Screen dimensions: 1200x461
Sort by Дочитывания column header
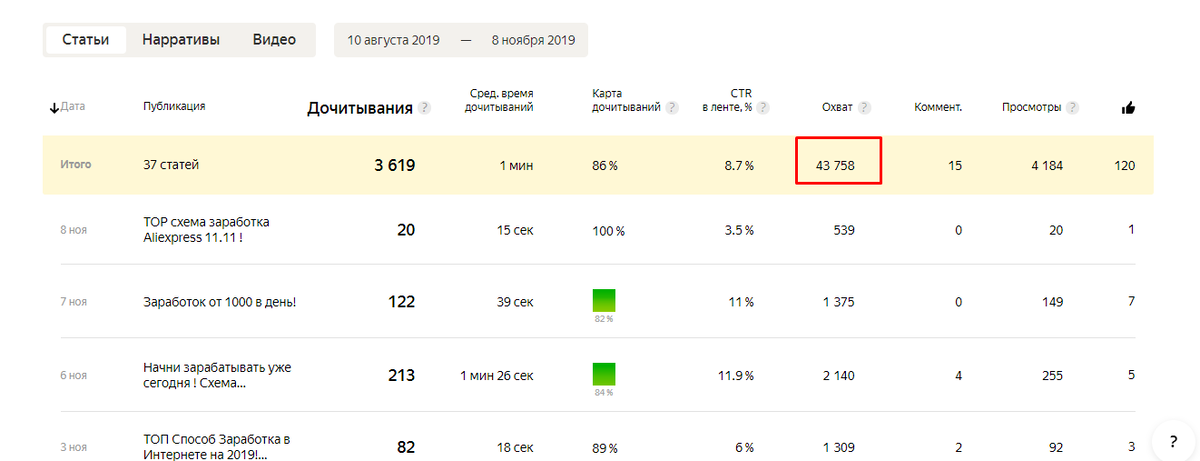click(x=360, y=108)
